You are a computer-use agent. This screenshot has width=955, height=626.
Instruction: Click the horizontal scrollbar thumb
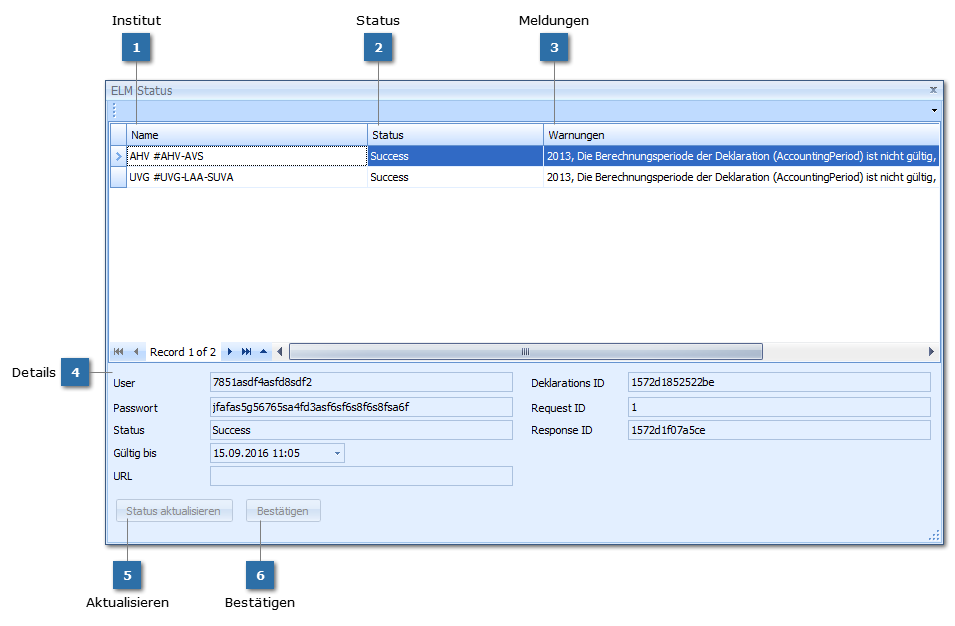pos(525,352)
